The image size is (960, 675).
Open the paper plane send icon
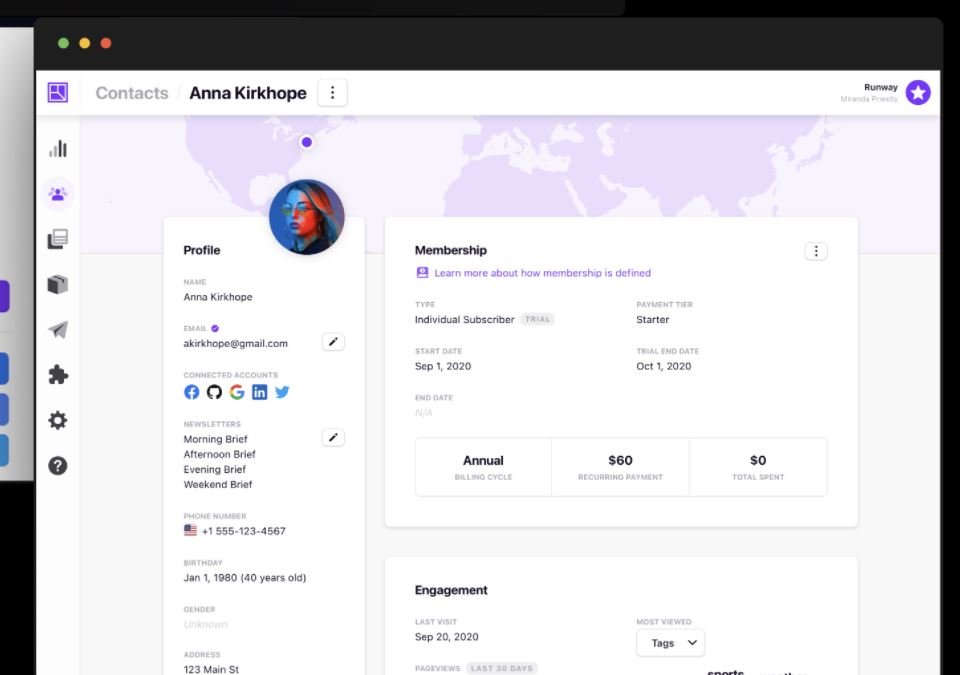(58, 330)
